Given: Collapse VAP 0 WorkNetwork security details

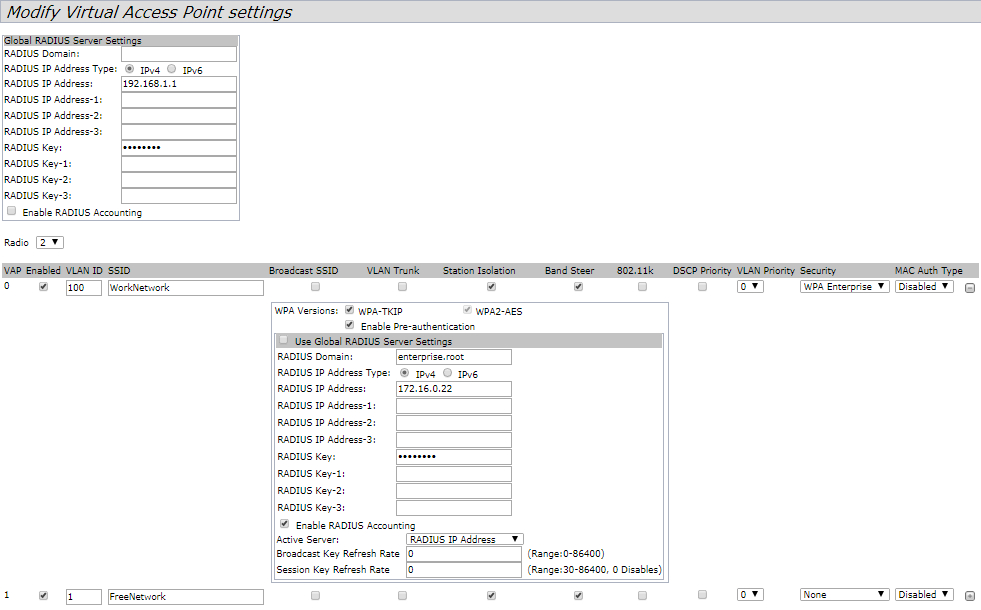Looking at the screenshot, I should tap(970, 288).
